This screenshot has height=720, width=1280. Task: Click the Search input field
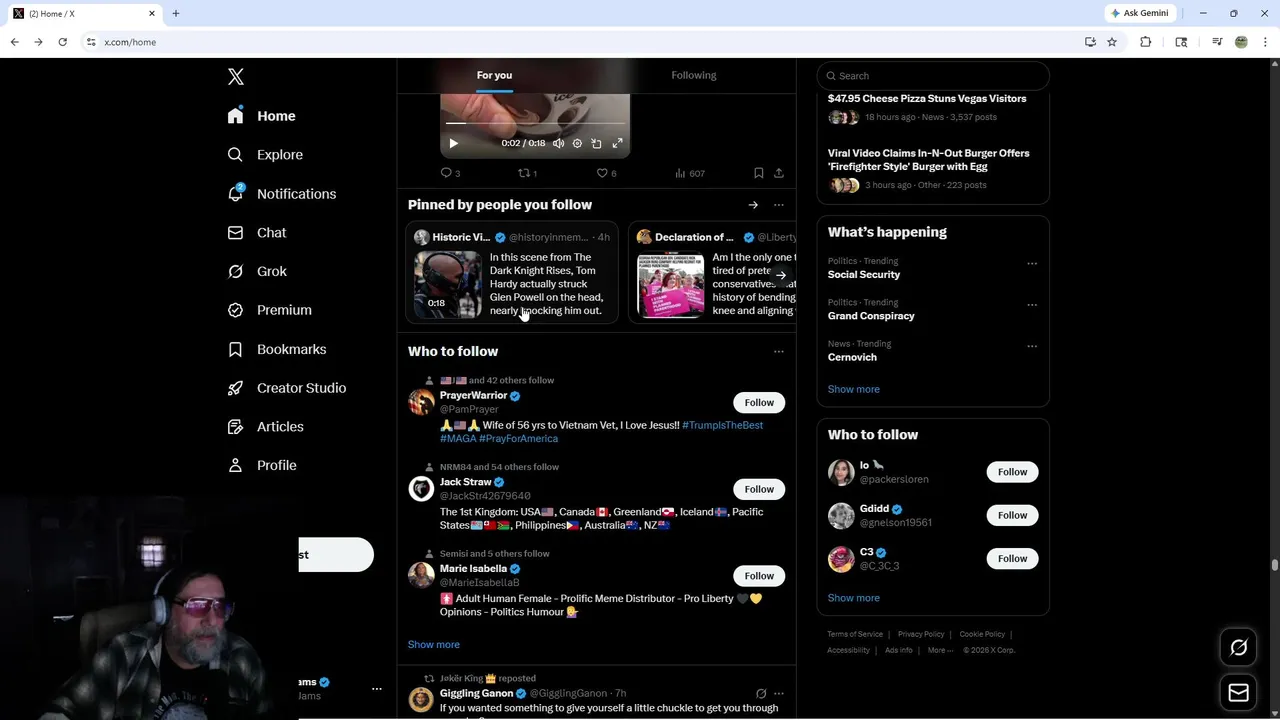(933, 76)
